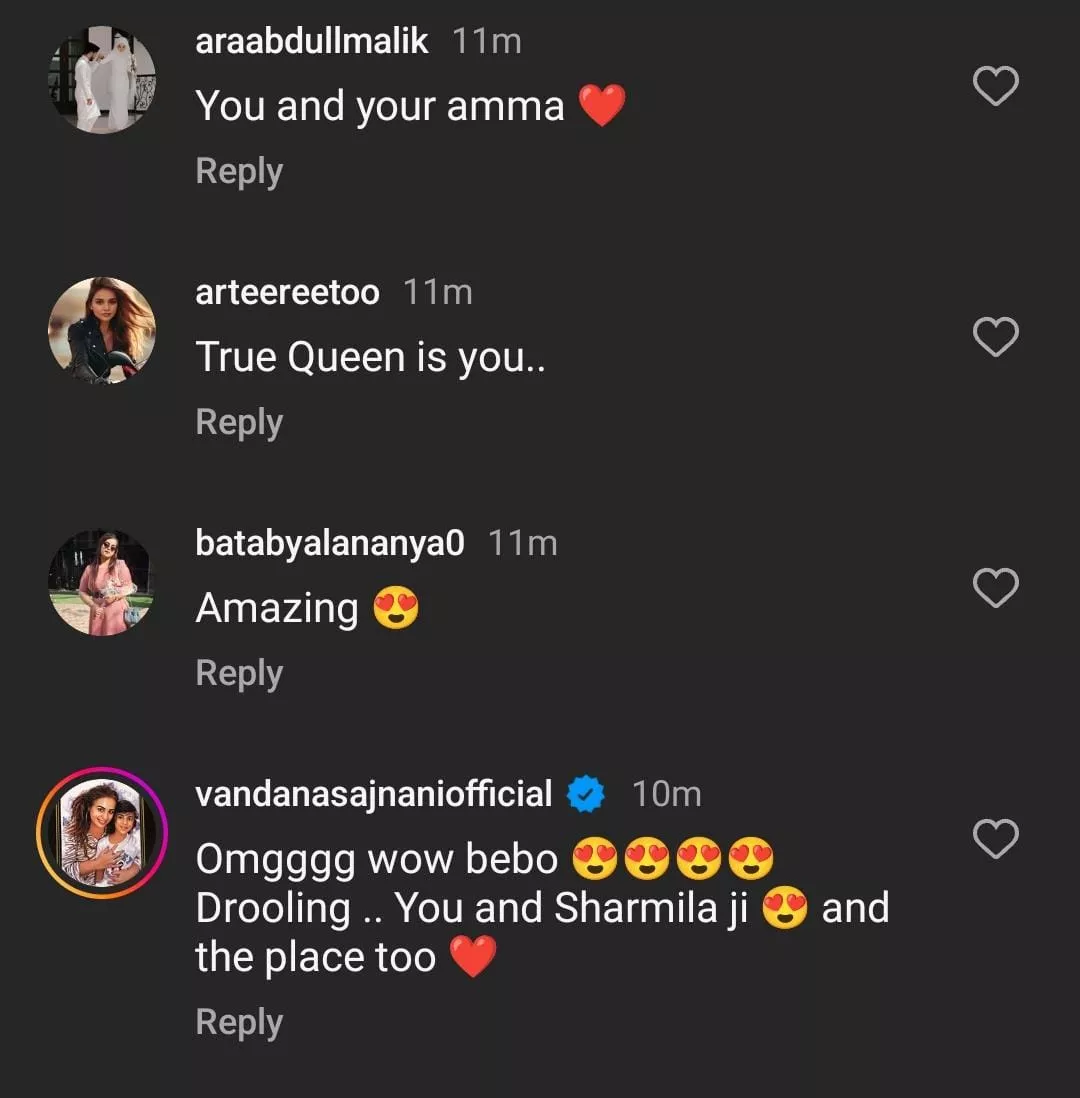
Task: Open araabdullmalik's profile picture
Action: (x=102, y=80)
